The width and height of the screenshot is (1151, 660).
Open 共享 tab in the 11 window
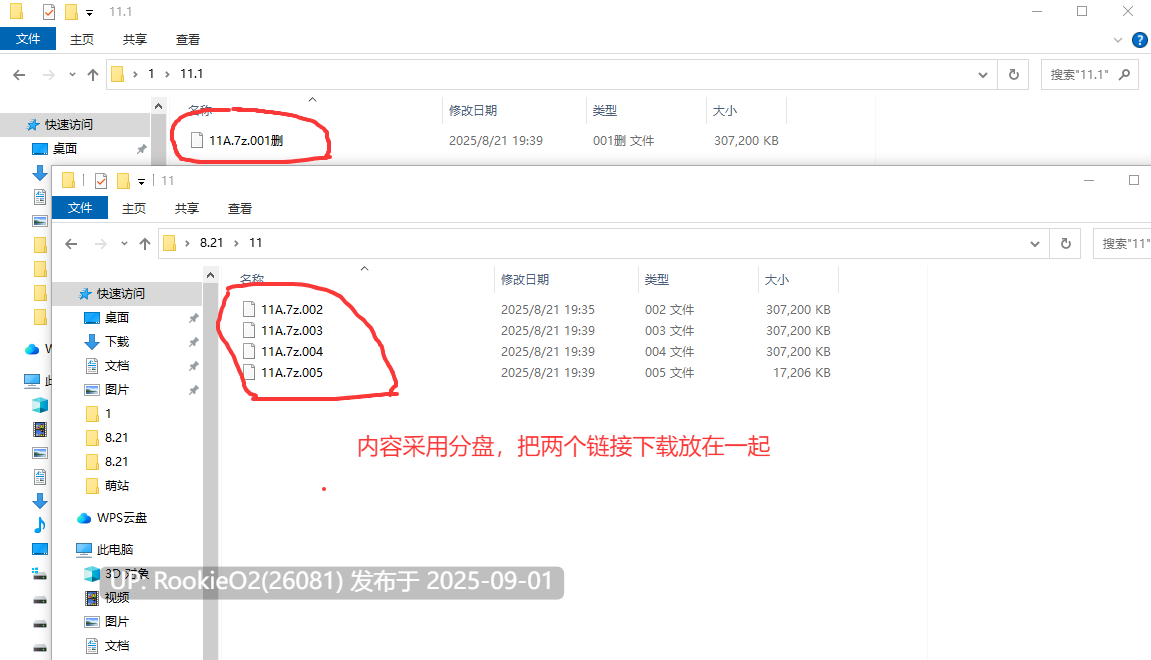(186, 208)
